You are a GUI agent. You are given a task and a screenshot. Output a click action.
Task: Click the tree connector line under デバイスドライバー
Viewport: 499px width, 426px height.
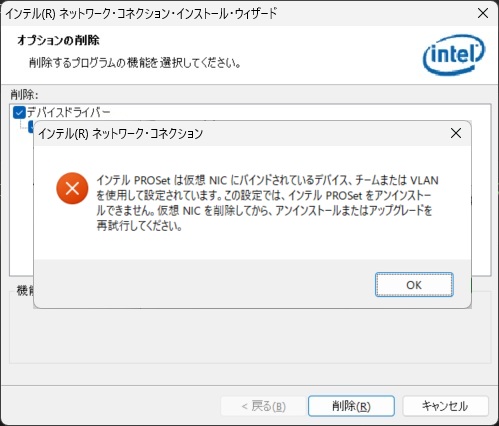[23, 124]
